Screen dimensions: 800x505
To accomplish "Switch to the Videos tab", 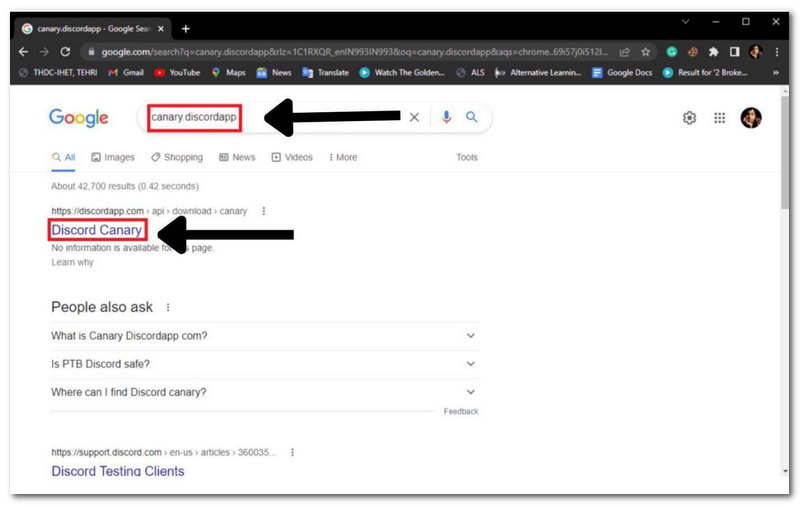I will coord(292,157).
